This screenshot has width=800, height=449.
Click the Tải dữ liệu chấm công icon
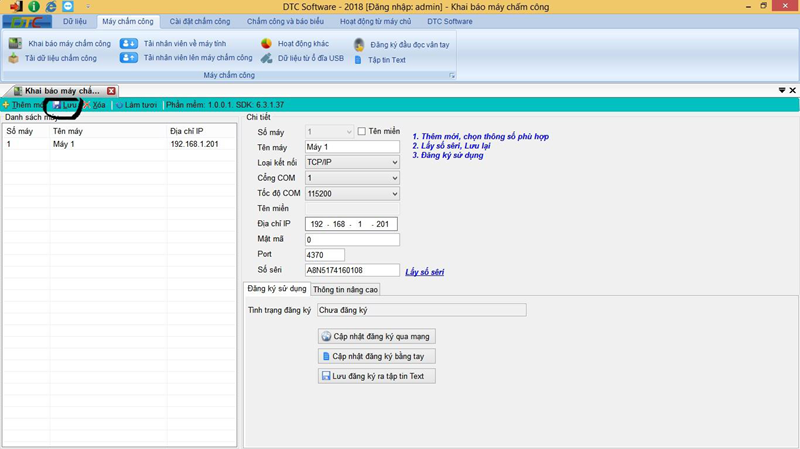coord(14,59)
